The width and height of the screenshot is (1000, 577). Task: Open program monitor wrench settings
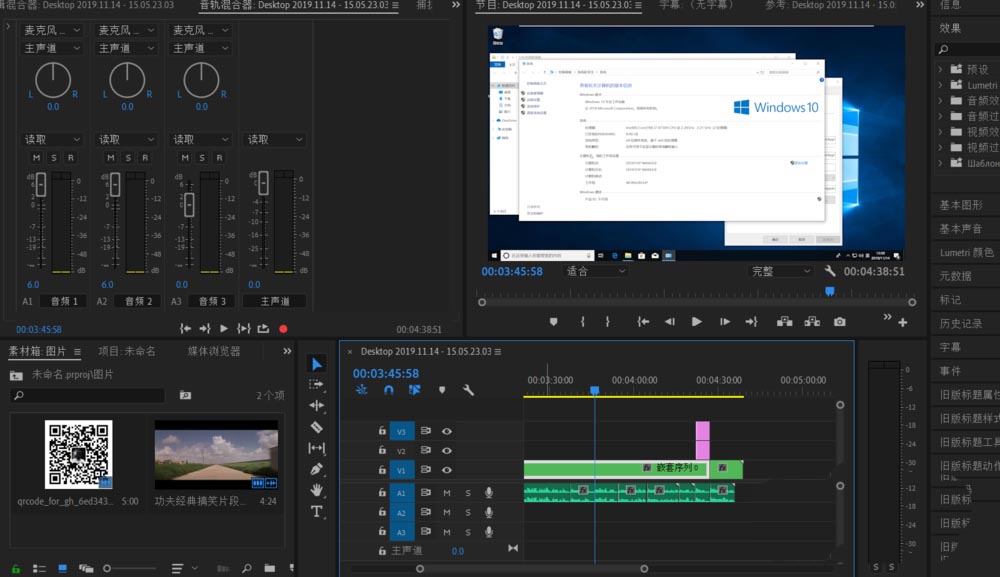tap(829, 272)
